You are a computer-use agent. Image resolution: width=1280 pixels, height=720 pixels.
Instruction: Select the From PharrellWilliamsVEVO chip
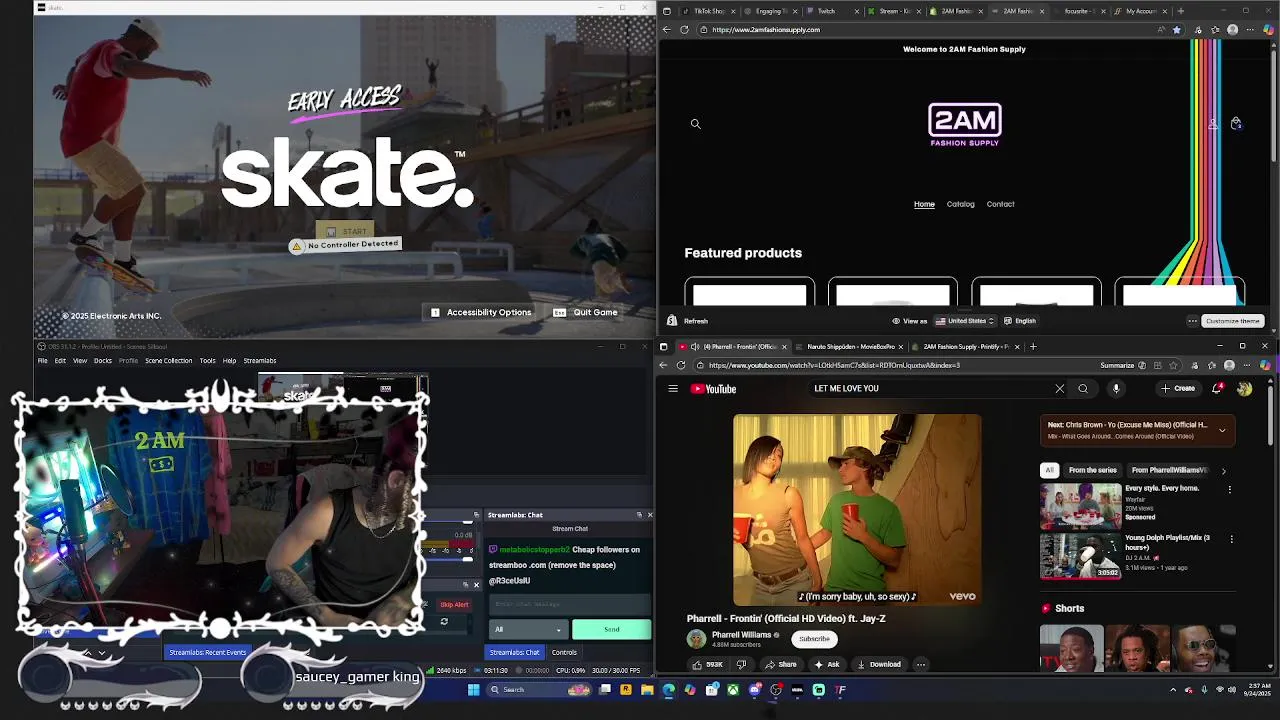pos(1169,470)
